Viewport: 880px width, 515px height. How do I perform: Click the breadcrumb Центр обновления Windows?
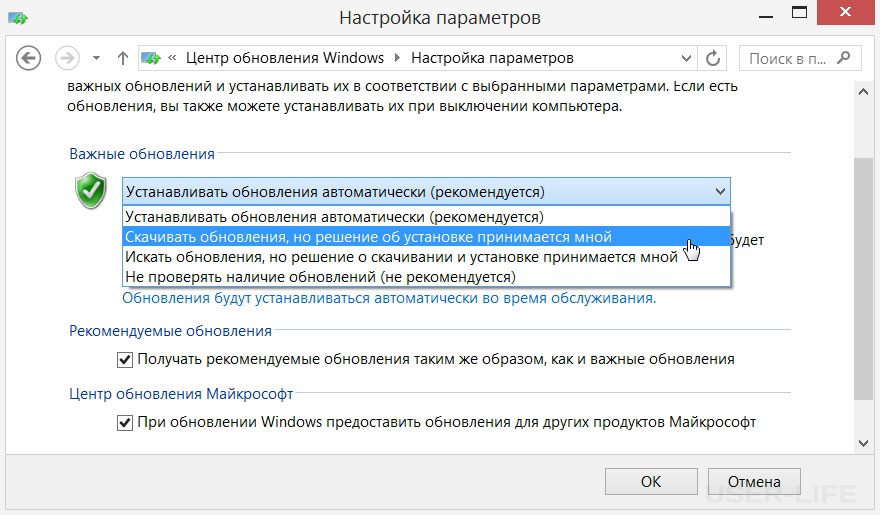tap(285, 58)
